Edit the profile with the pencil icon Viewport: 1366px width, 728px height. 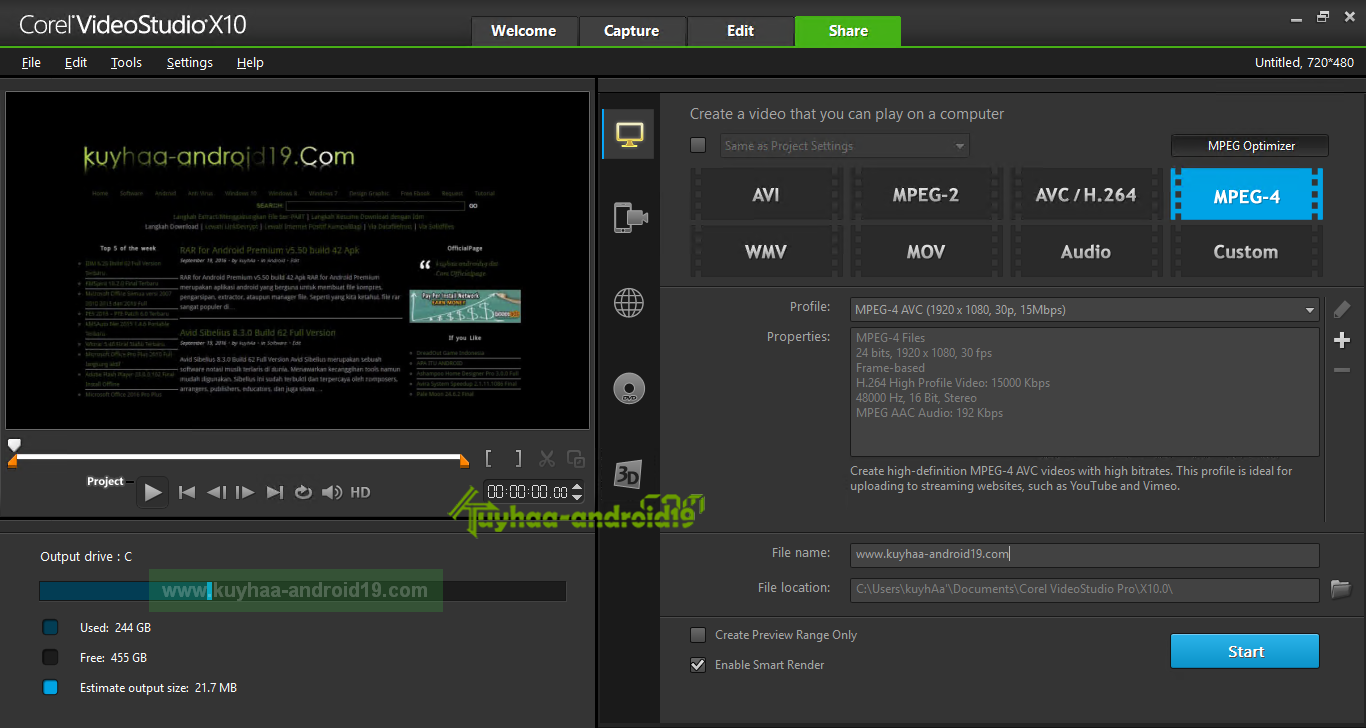coord(1342,309)
